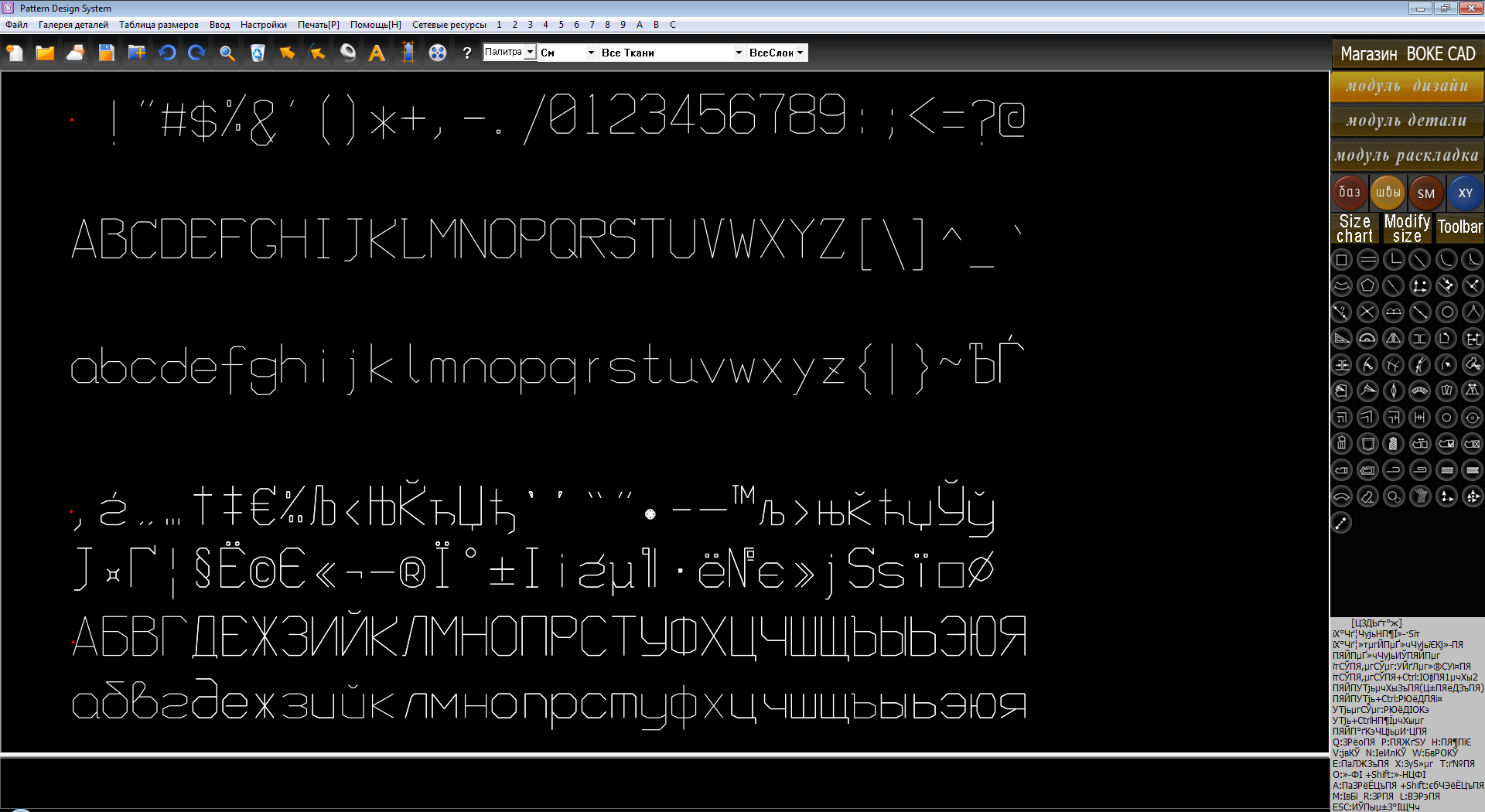Click the orange letter A text tool

[377, 53]
